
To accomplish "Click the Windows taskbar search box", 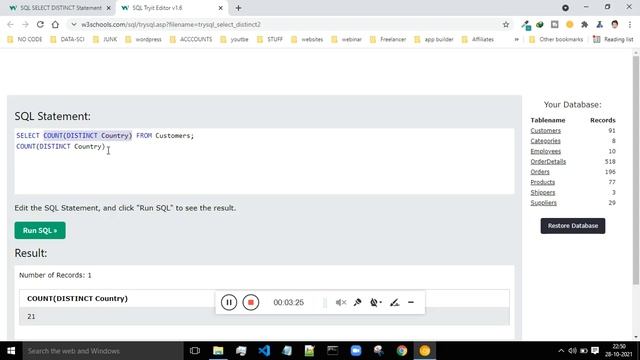I will coord(103,351).
